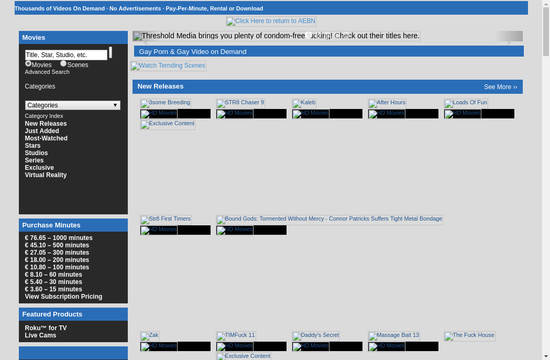
Task: Open the Massage Bait 13 thumbnail
Action: [394, 335]
